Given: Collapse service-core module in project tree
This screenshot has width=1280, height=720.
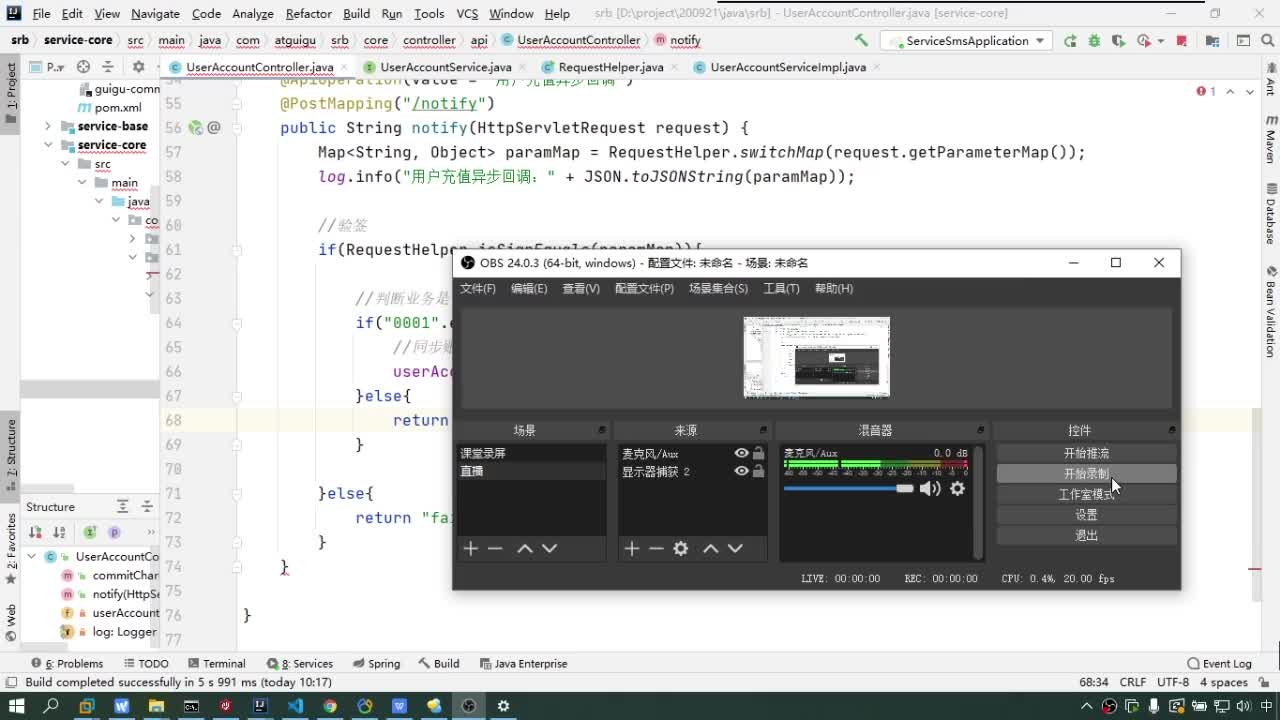Looking at the screenshot, I should tap(48, 145).
